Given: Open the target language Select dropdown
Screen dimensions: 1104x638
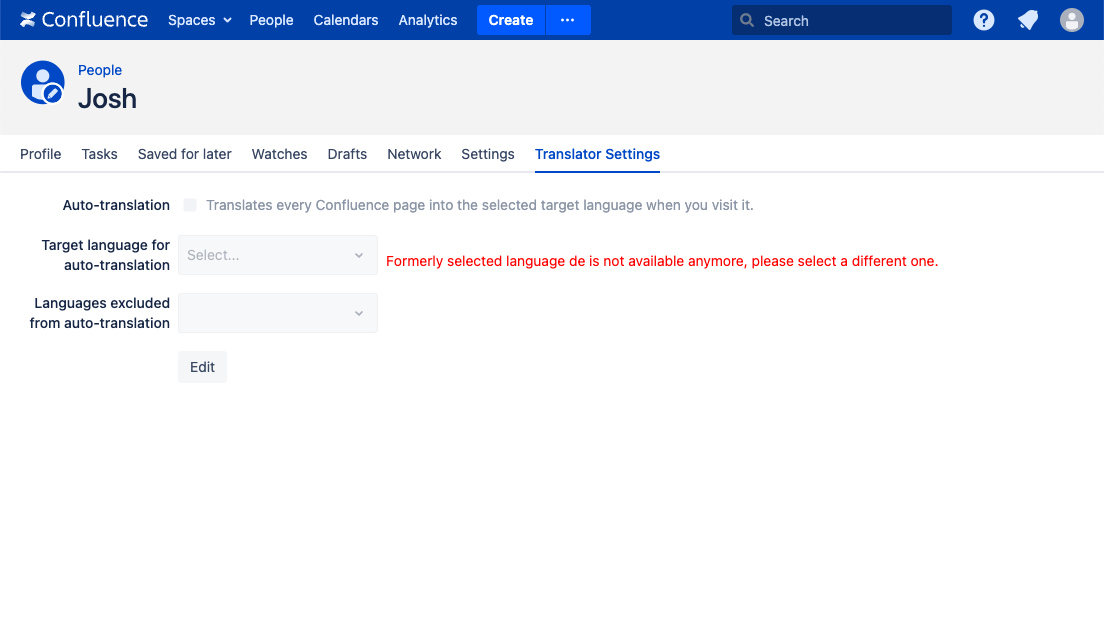Looking at the screenshot, I should tap(277, 255).
